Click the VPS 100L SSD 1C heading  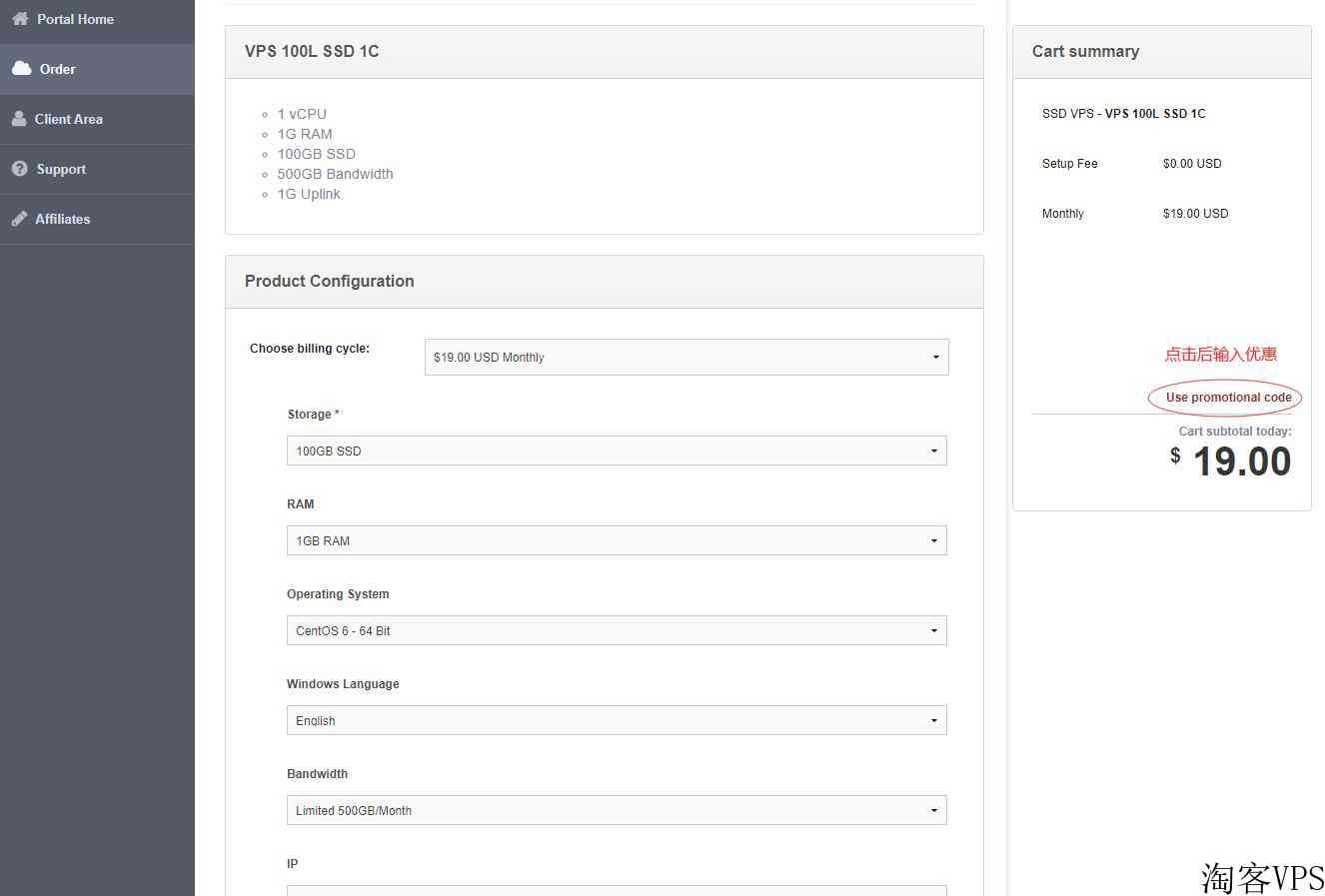pos(312,52)
